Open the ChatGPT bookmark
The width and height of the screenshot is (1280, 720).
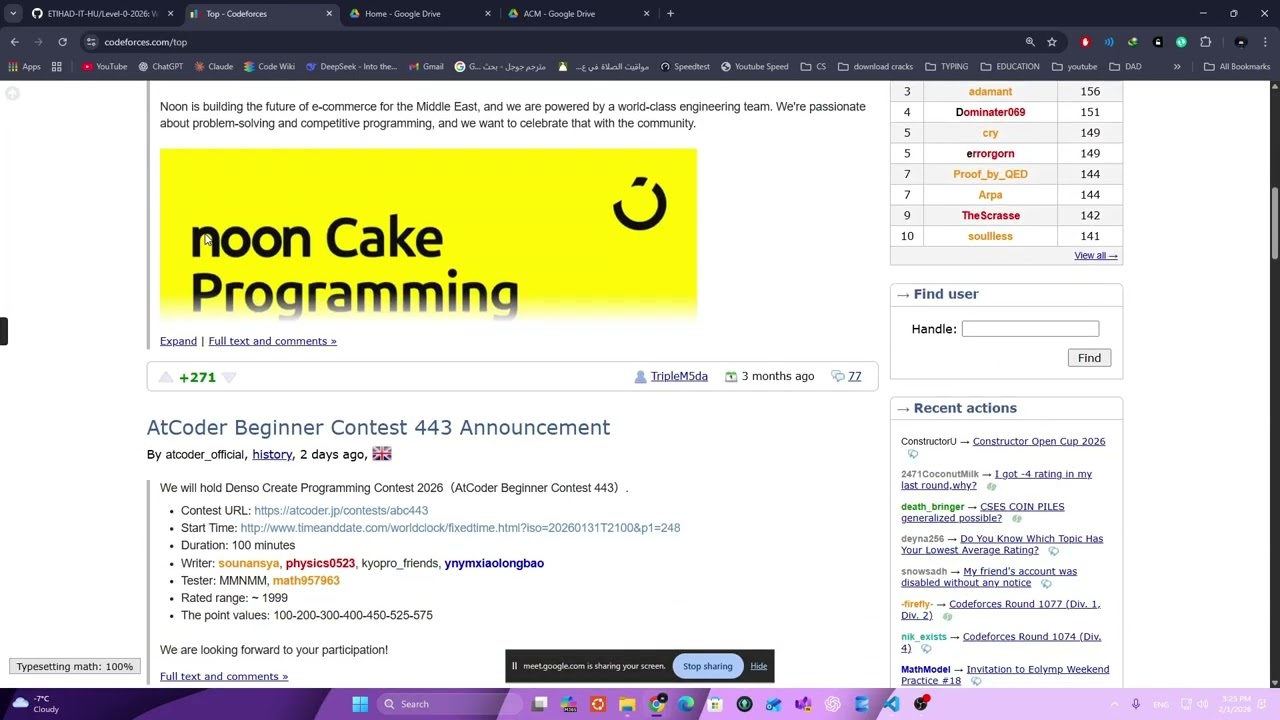(160, 67)
